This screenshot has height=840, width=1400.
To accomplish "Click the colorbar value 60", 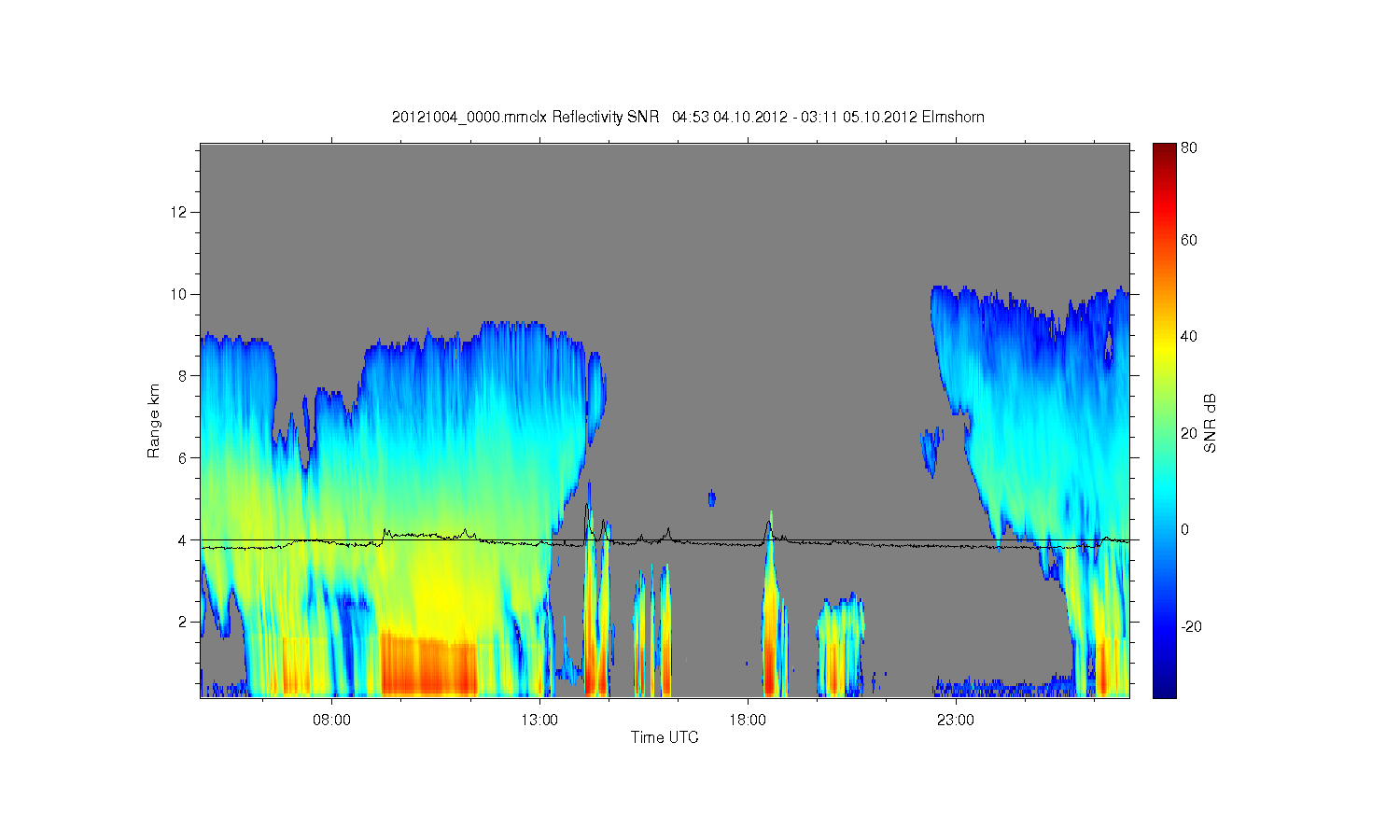I will tap(1189, 240).
